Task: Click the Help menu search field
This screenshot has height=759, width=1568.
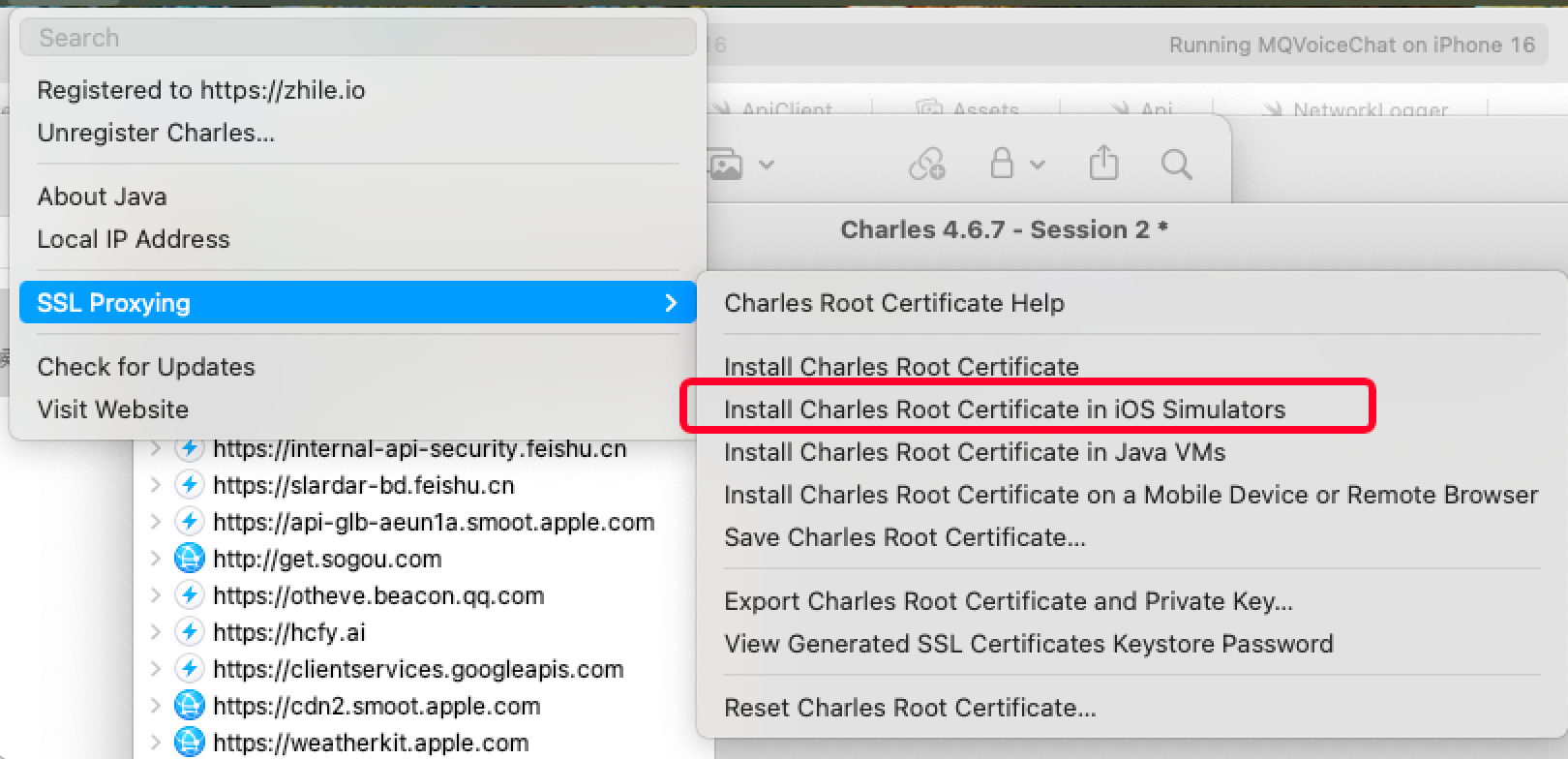Action: (356, 38)
